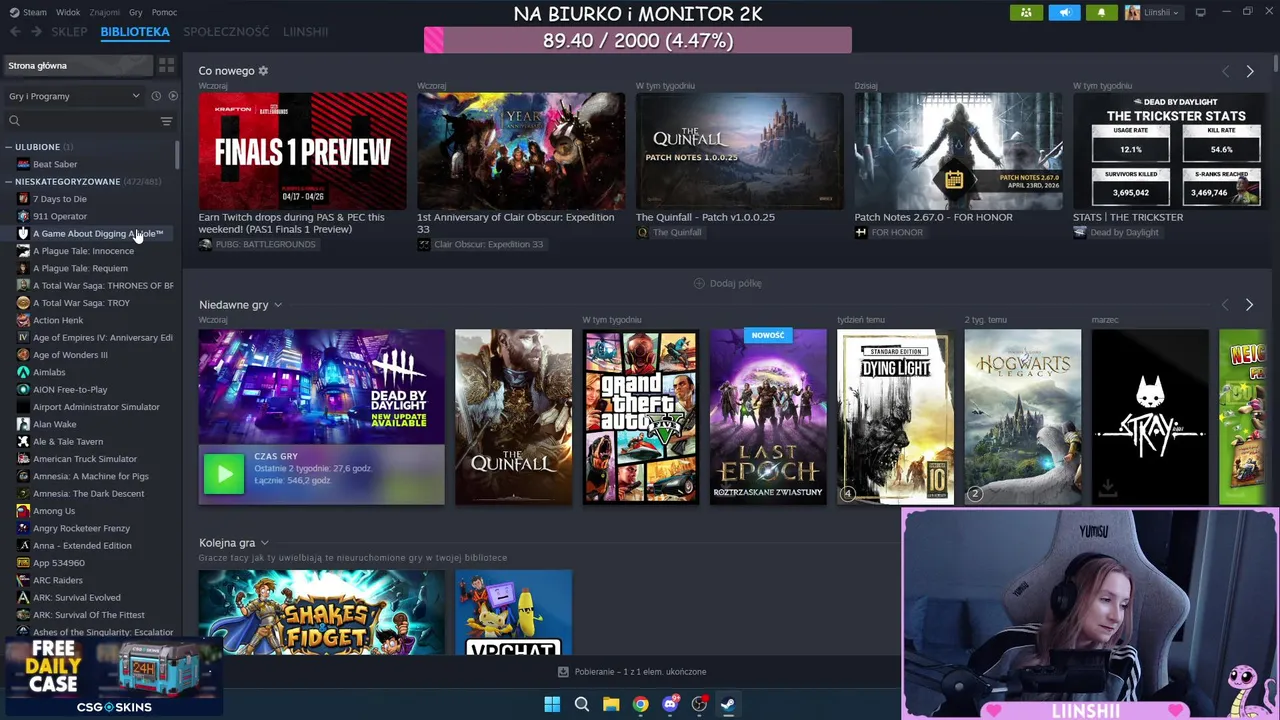Open the Znajomi menu
1280x720 pixels.
coord(105,12)
